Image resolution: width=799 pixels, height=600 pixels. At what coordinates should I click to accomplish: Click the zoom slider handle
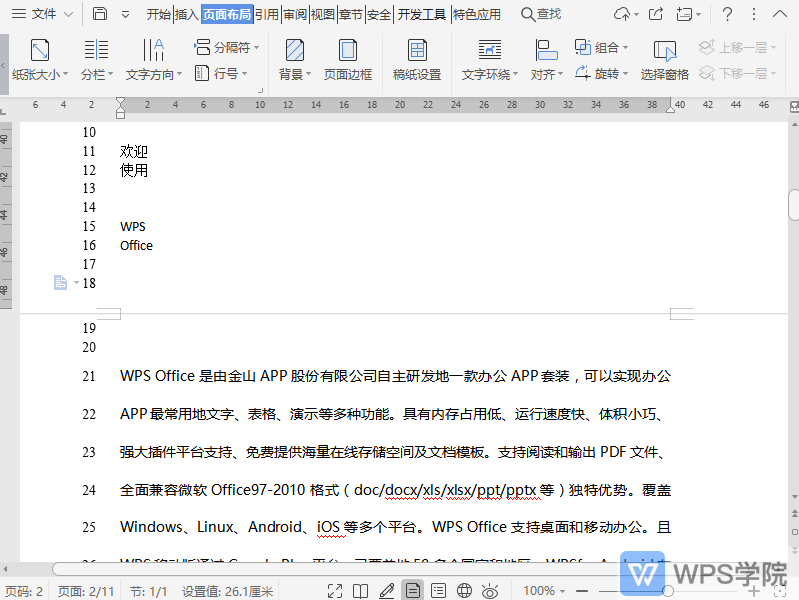coord(668,591)
